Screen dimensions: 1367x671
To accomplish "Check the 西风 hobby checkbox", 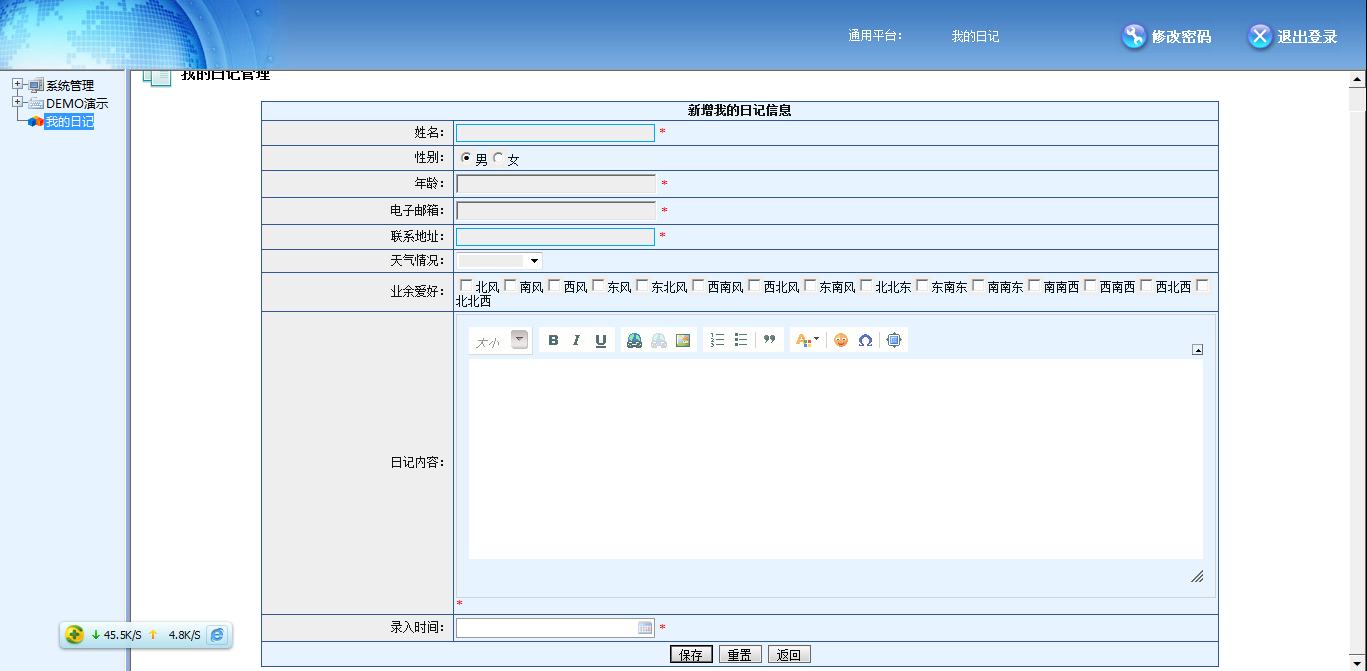I will click(x=554, y=285).
